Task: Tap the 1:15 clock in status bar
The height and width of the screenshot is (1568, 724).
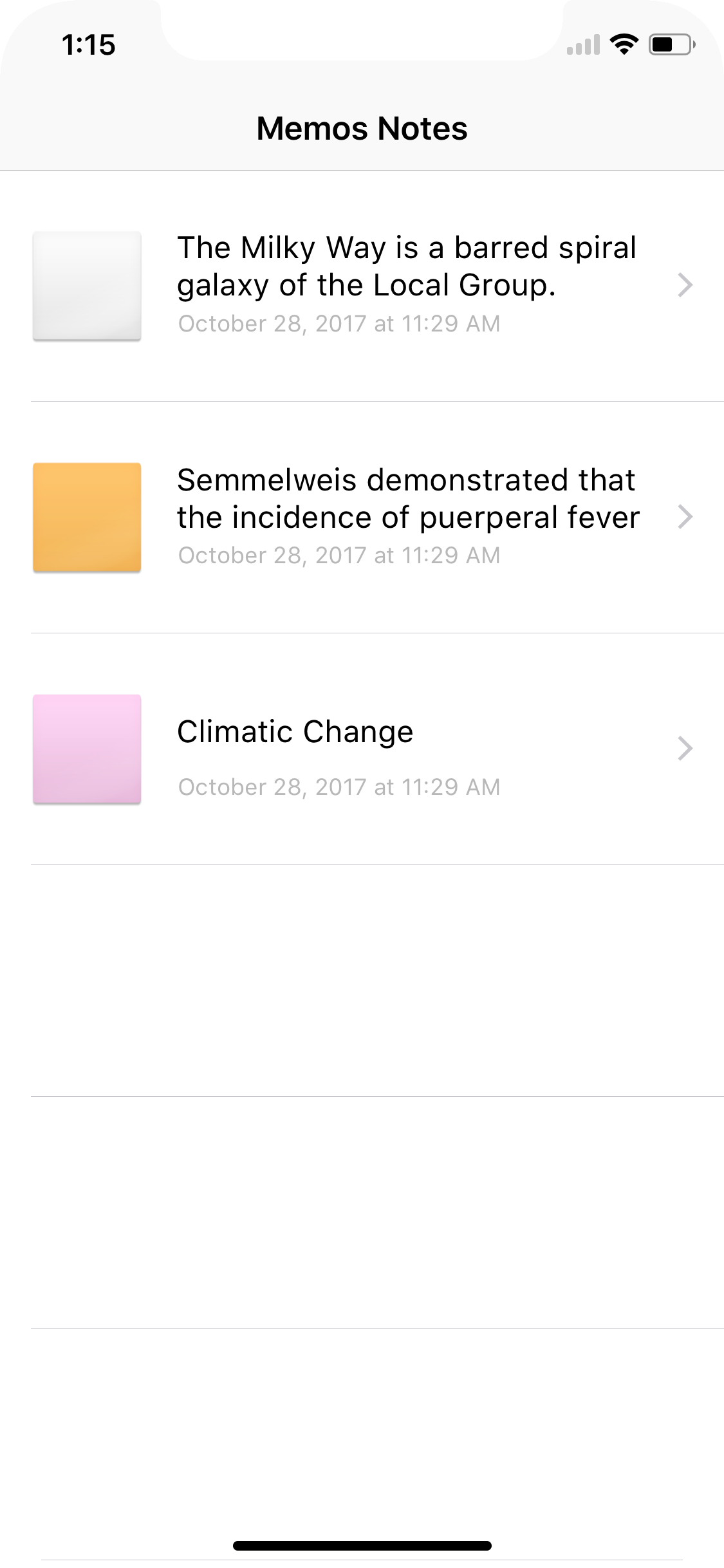Action: coord(89,45)
